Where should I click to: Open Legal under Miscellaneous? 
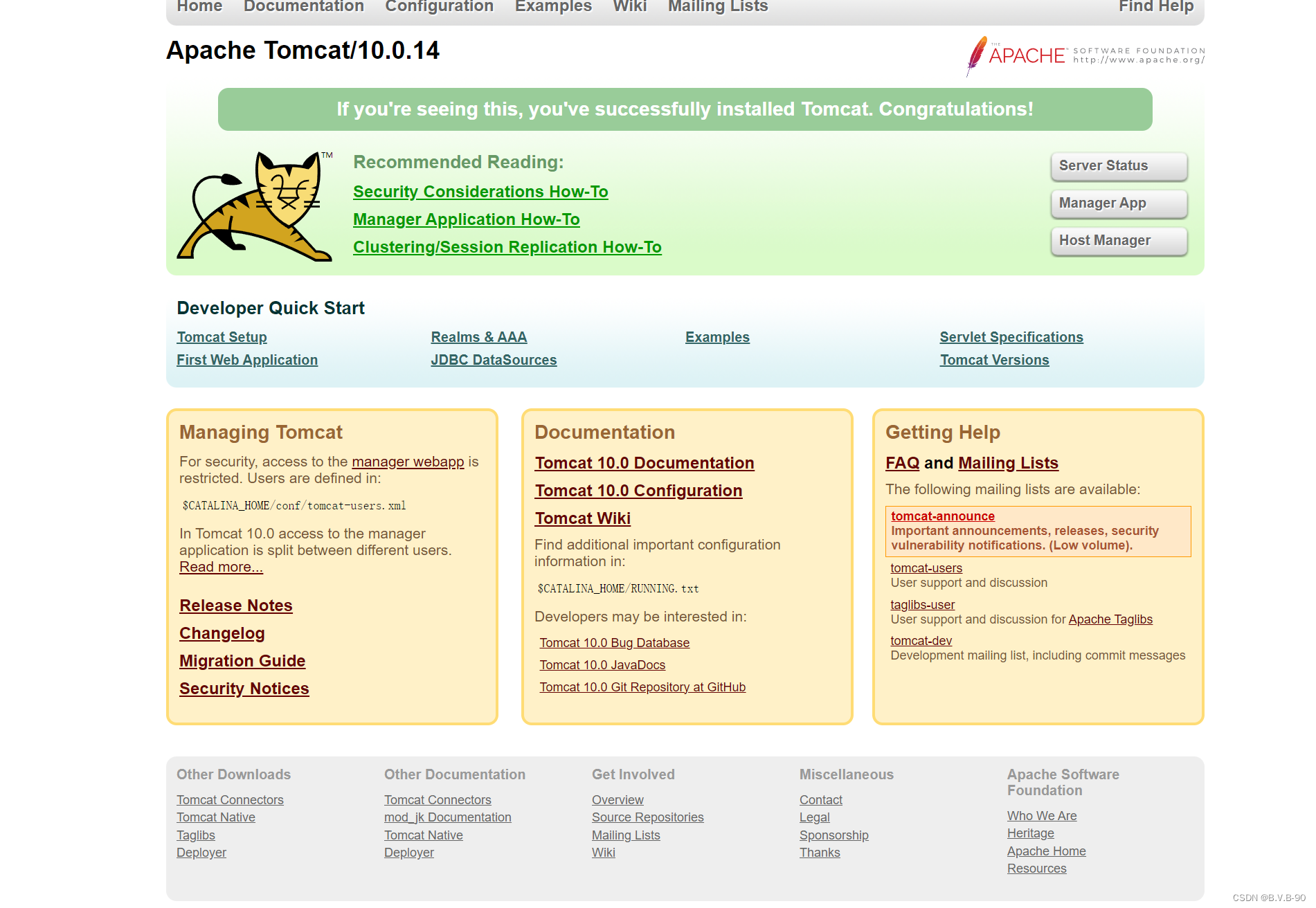click(x=815, y=817)
